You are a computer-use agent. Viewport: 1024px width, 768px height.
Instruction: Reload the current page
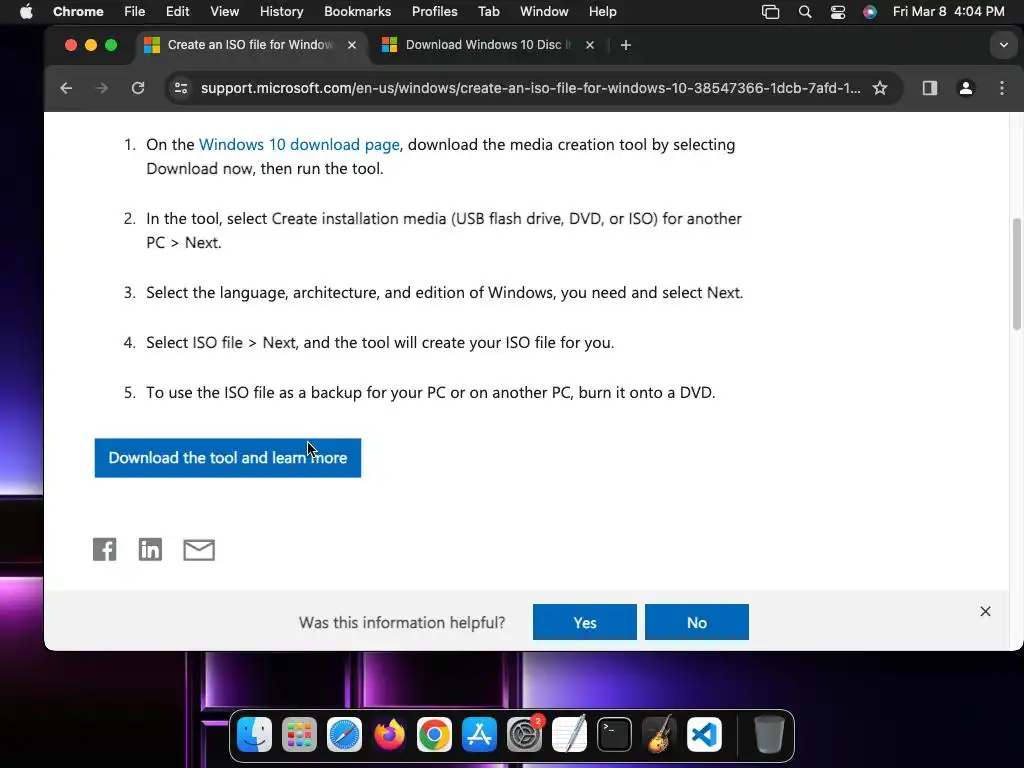(138, 88)
